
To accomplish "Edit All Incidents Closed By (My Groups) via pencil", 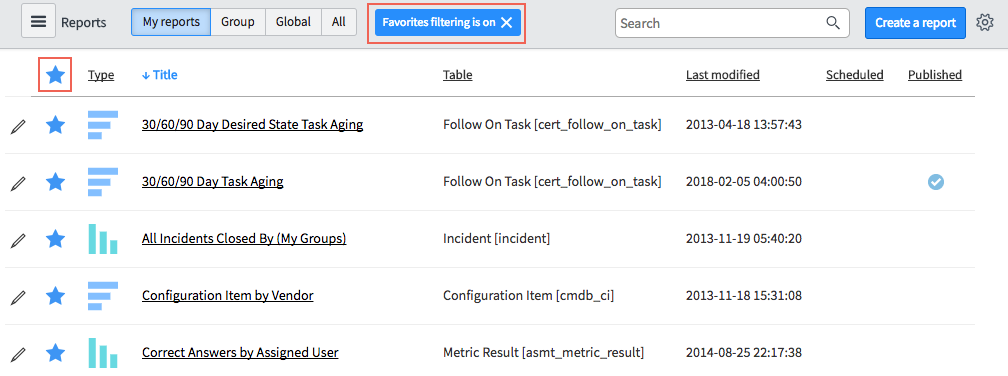I will coord(19,240).
